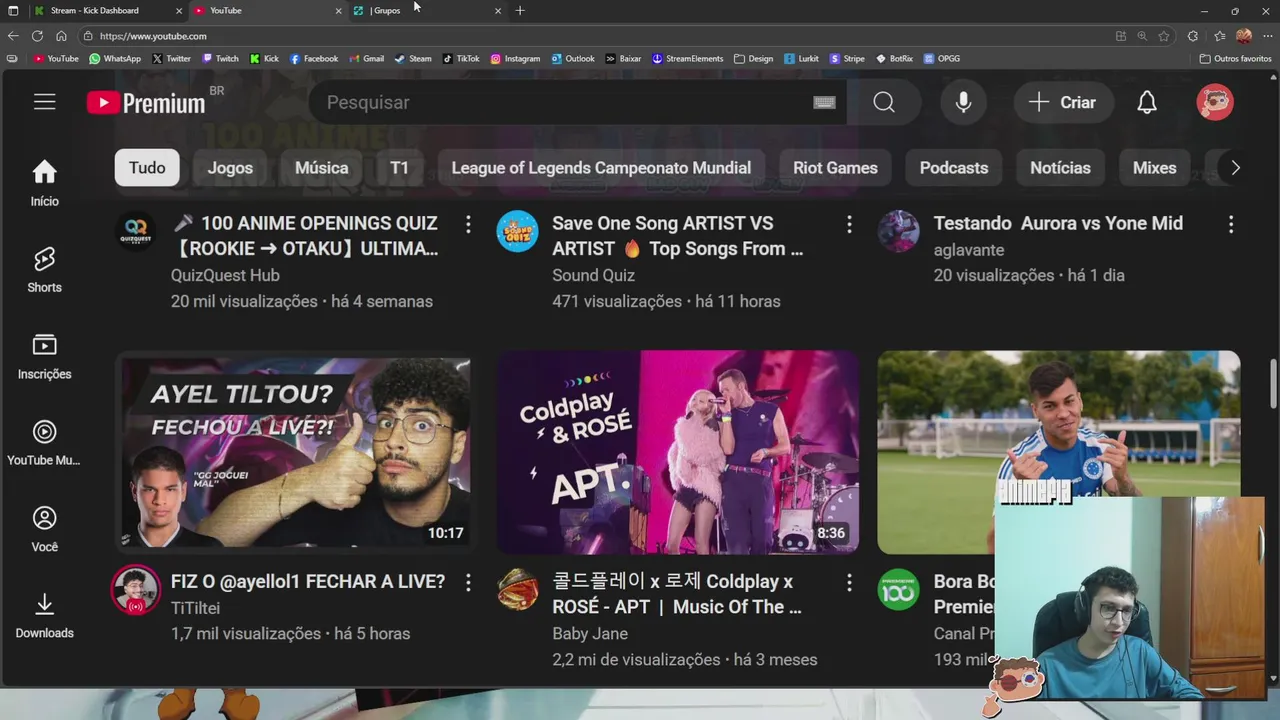Open TiTiltei channel avatar
The image size is (1280, 720).
click(135, 589)
